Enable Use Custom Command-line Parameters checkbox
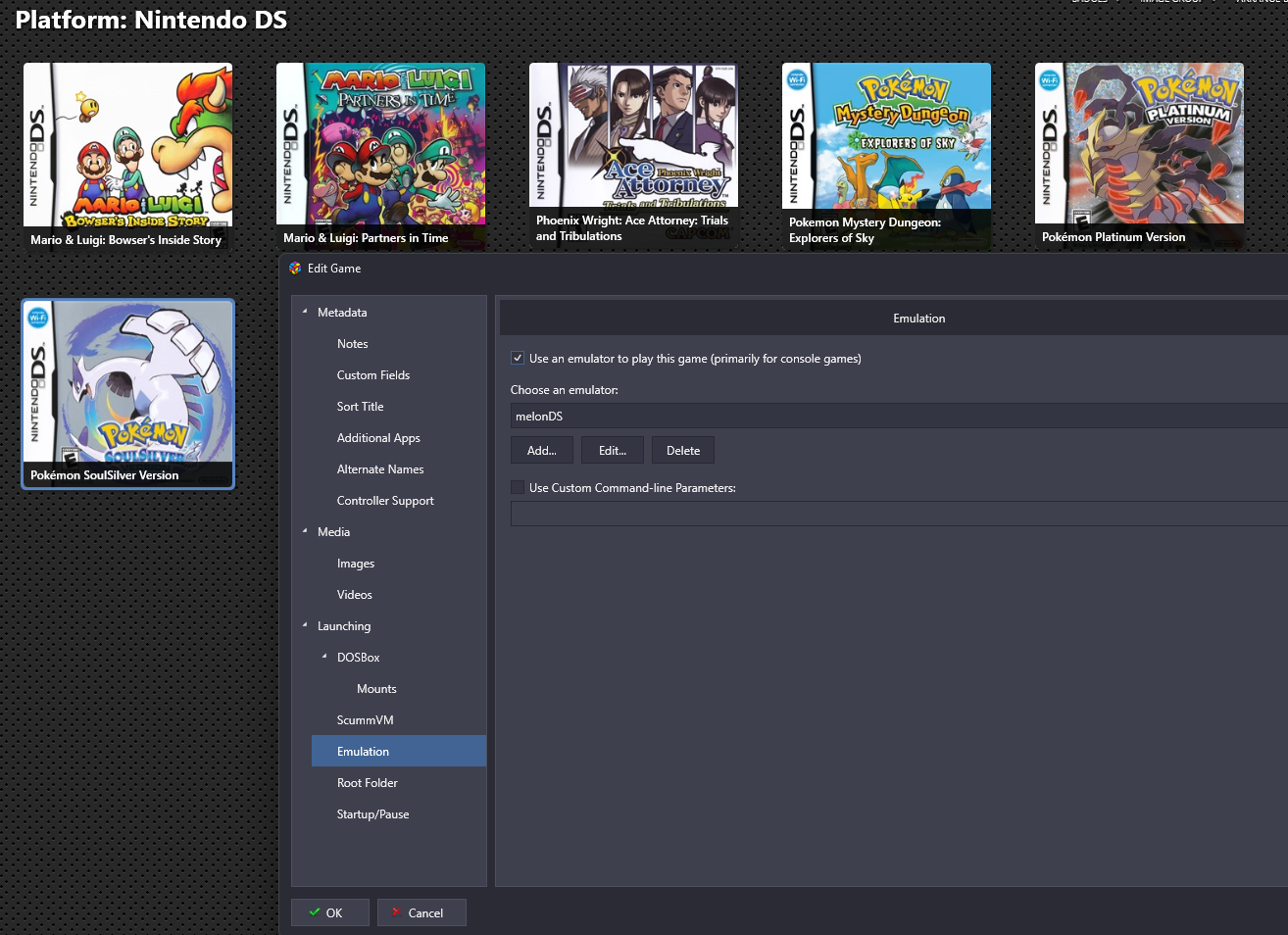 click(x=518, y=487)
